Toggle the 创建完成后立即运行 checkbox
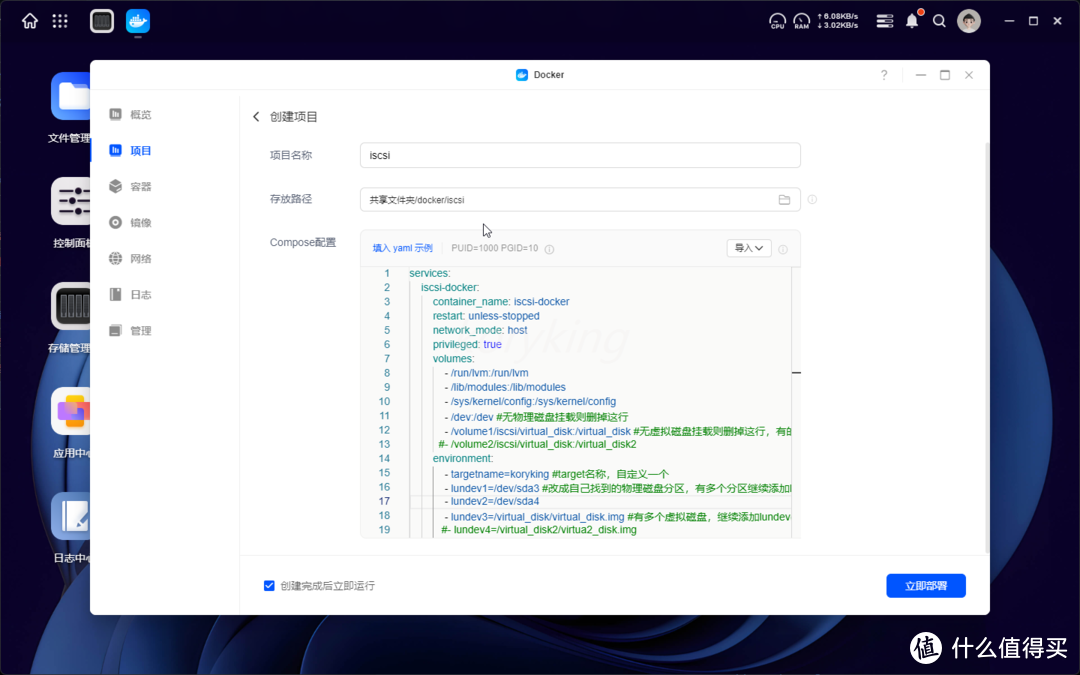 click(269, 586)
